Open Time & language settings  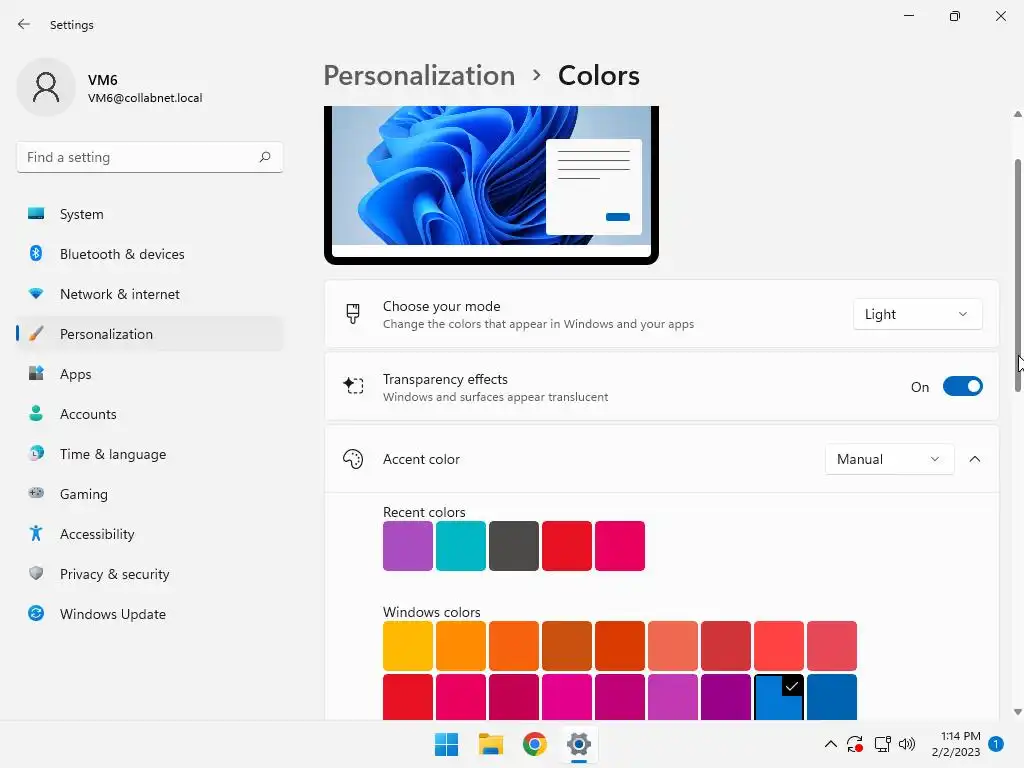[150, 454]
